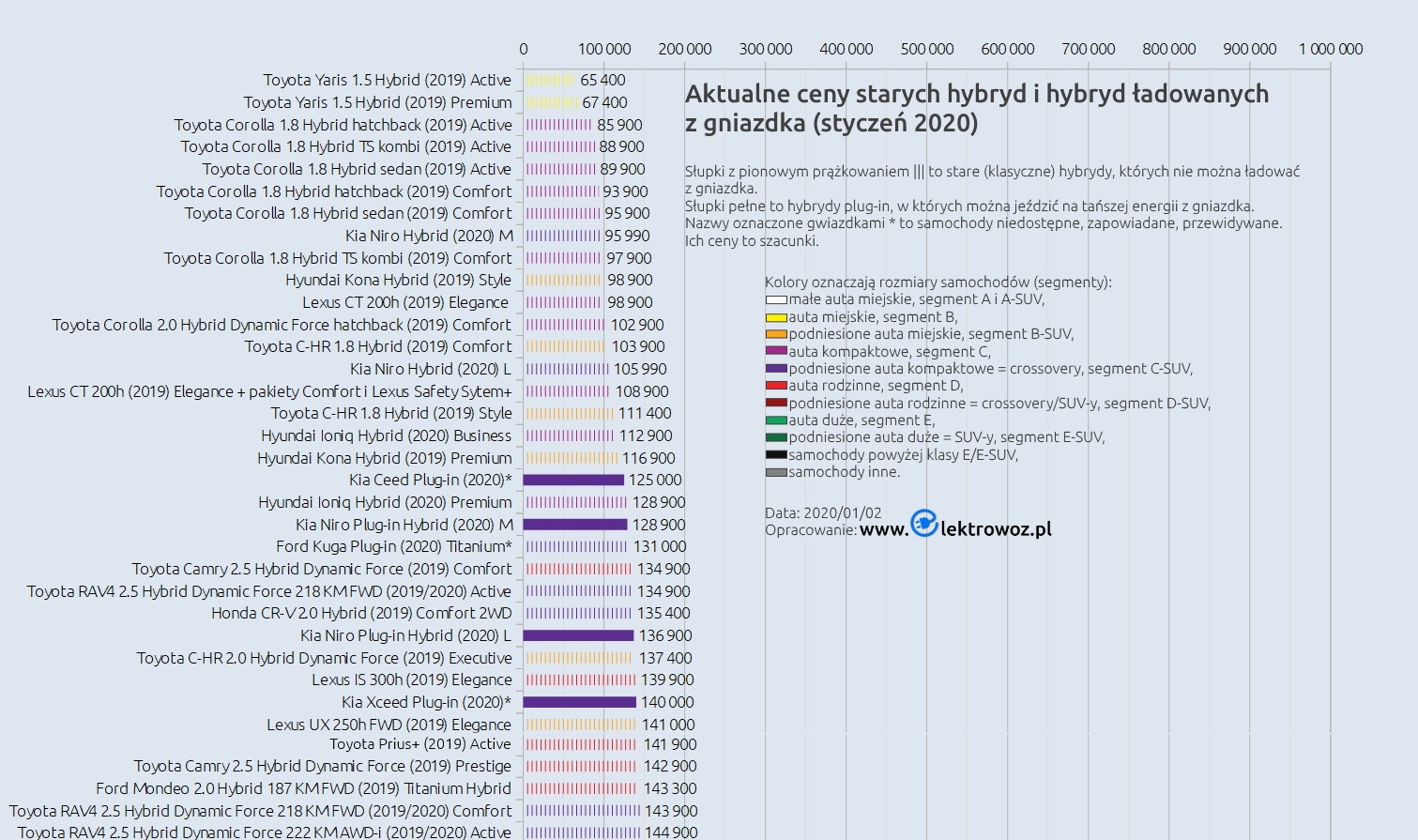The width and height of the screenshot is (1418, 840).
Task: Click 'Hyundai Ioniq Hybrid (2020) Business' label
Action: pos(386,435)
